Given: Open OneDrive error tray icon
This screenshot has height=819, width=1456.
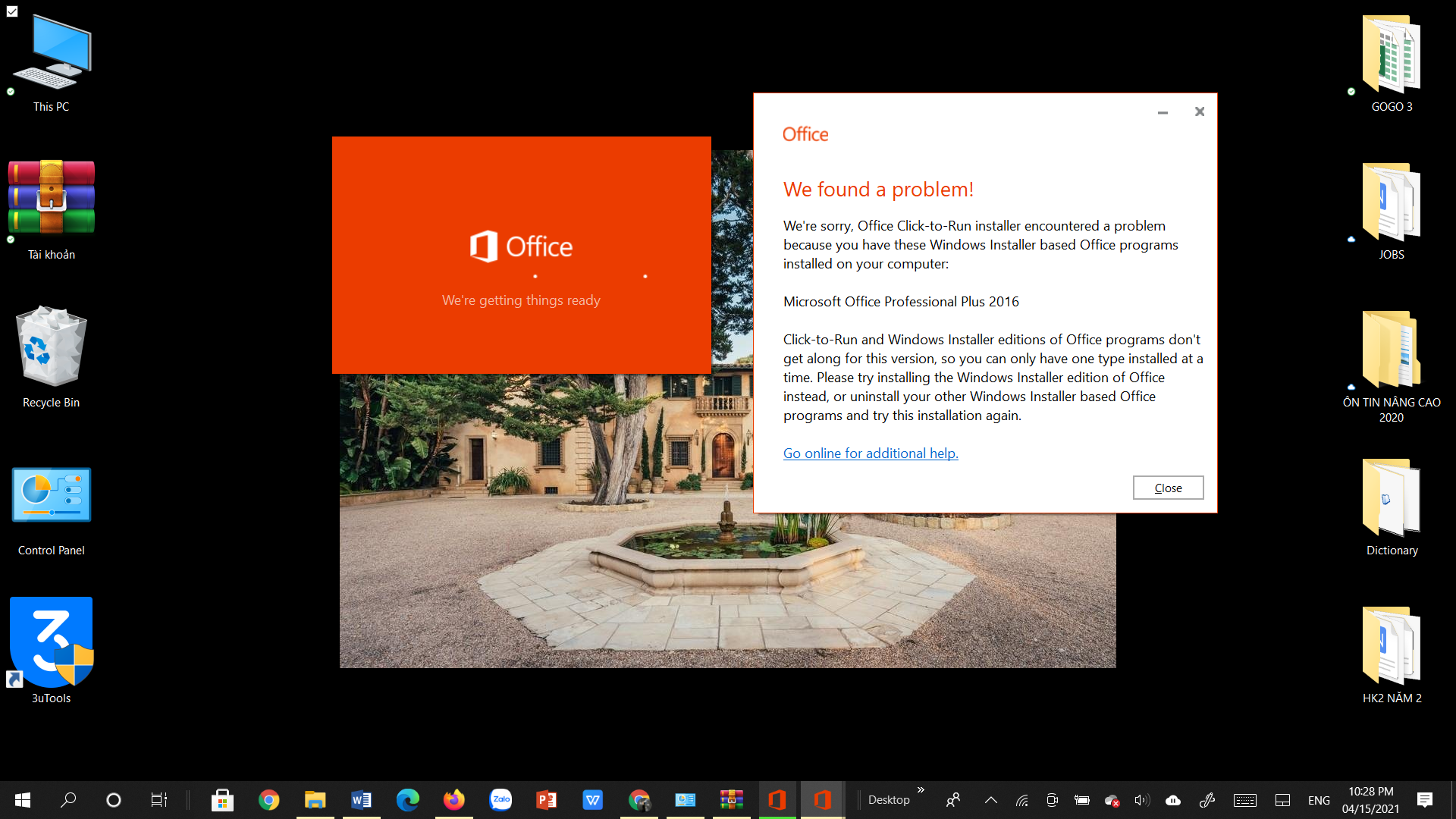Looking at the screenshot, I should [x=1112, y=801].
